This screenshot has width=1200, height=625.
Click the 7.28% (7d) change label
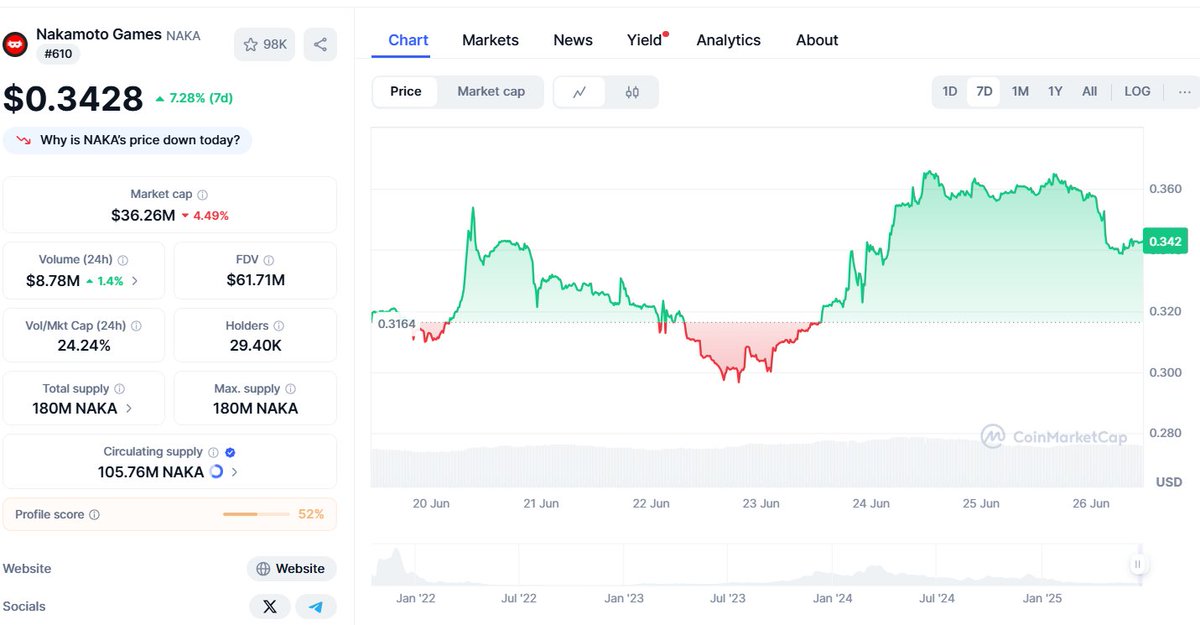(x=194, y=98)
